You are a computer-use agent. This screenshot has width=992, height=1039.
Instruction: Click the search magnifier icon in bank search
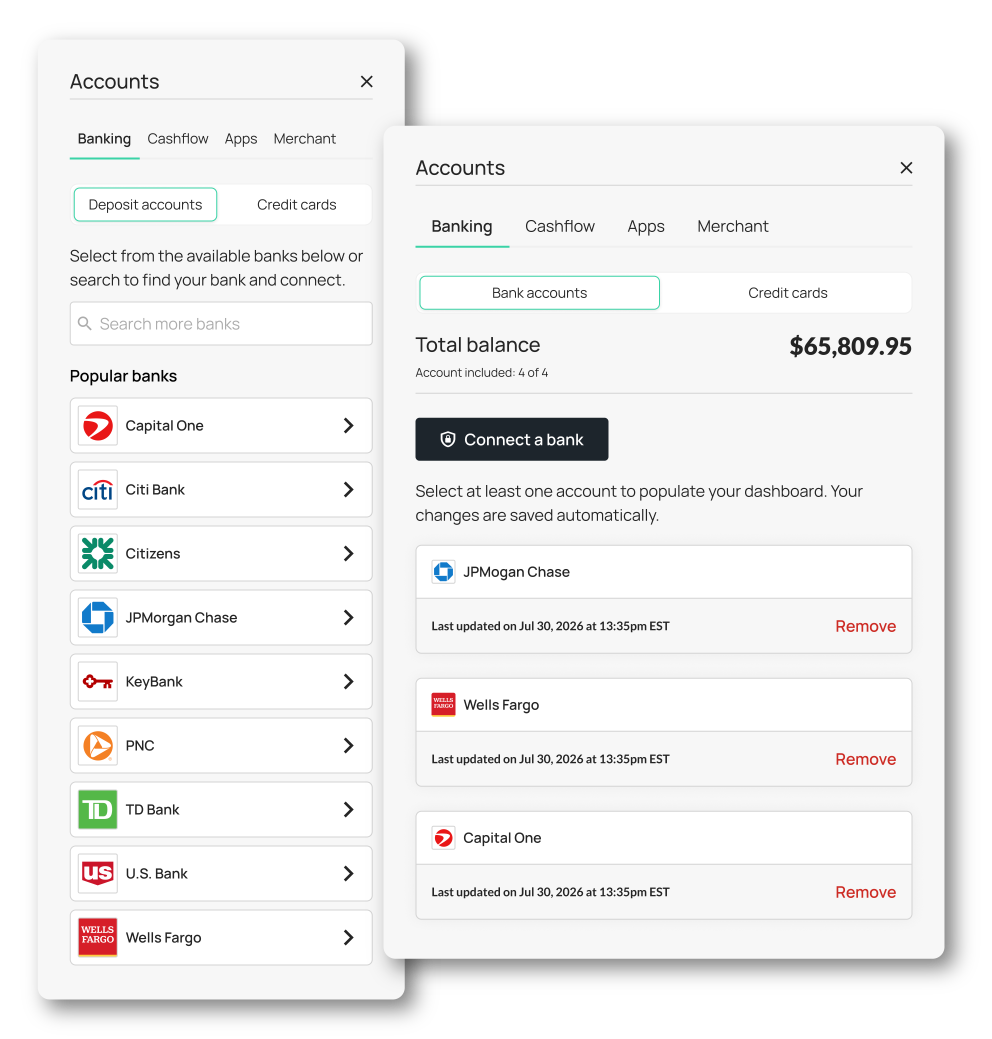coord(85,323)
